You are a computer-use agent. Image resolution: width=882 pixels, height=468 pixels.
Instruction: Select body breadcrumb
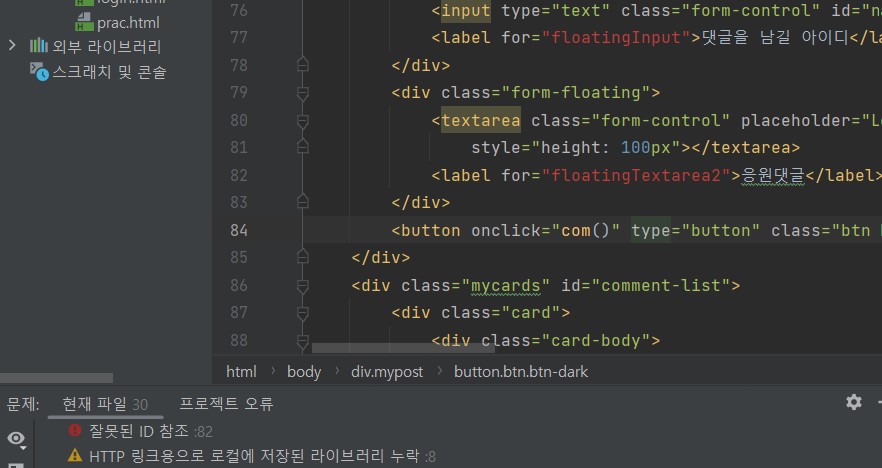click(304, 372)
